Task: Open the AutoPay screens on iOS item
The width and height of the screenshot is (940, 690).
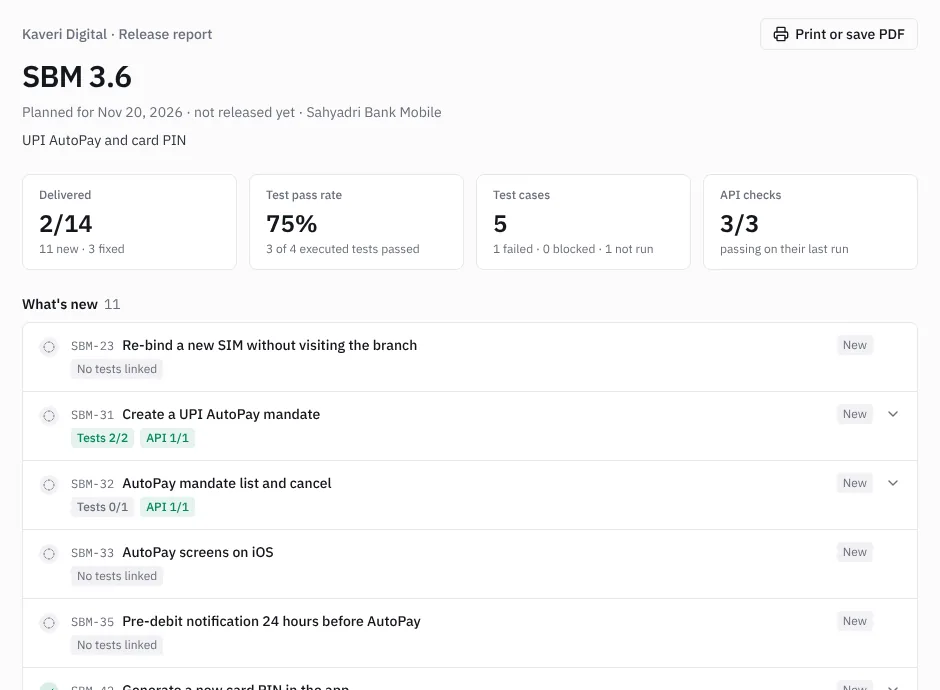Action: coord(198,552)
